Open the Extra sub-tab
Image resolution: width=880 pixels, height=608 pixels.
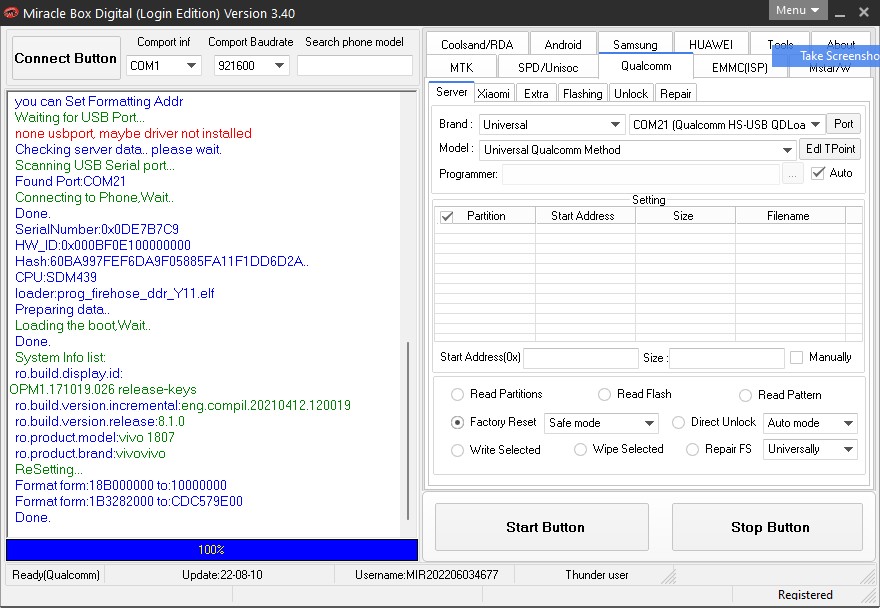pos(536,93)
